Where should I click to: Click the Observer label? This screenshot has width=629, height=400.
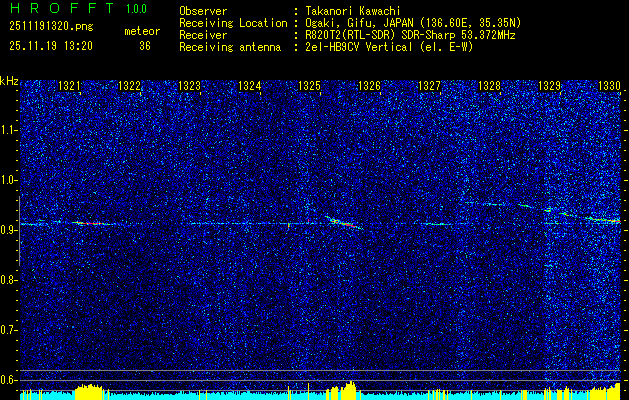tap(203, 11)
